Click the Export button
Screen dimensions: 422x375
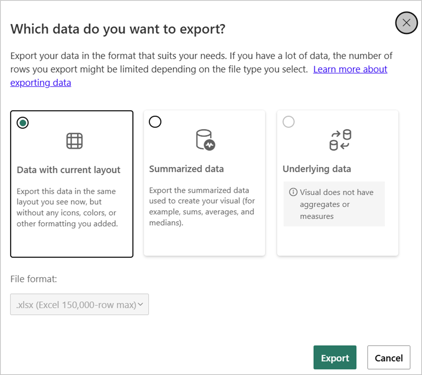pyautogui.click(x=335, y=358)
